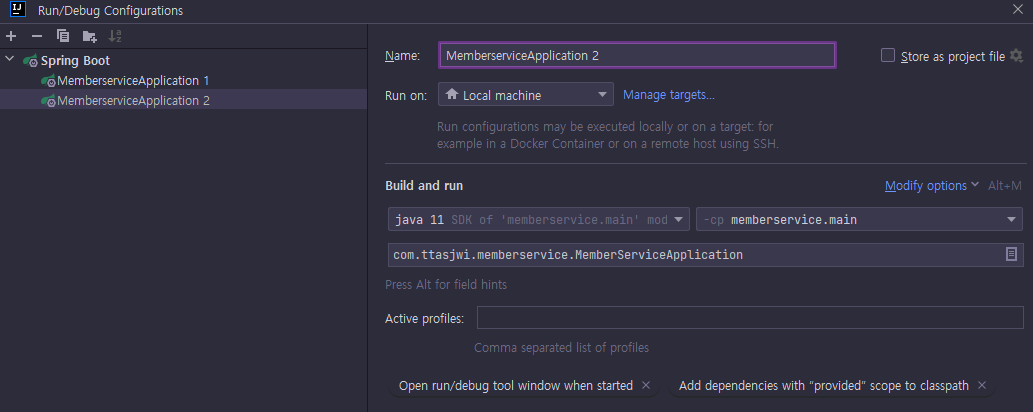The height and width of the screenshot is (412, 1033).
Task: Click the MemberserviceApplication 2 row icon
Action: pyautogui.click(x=48, y=101)
